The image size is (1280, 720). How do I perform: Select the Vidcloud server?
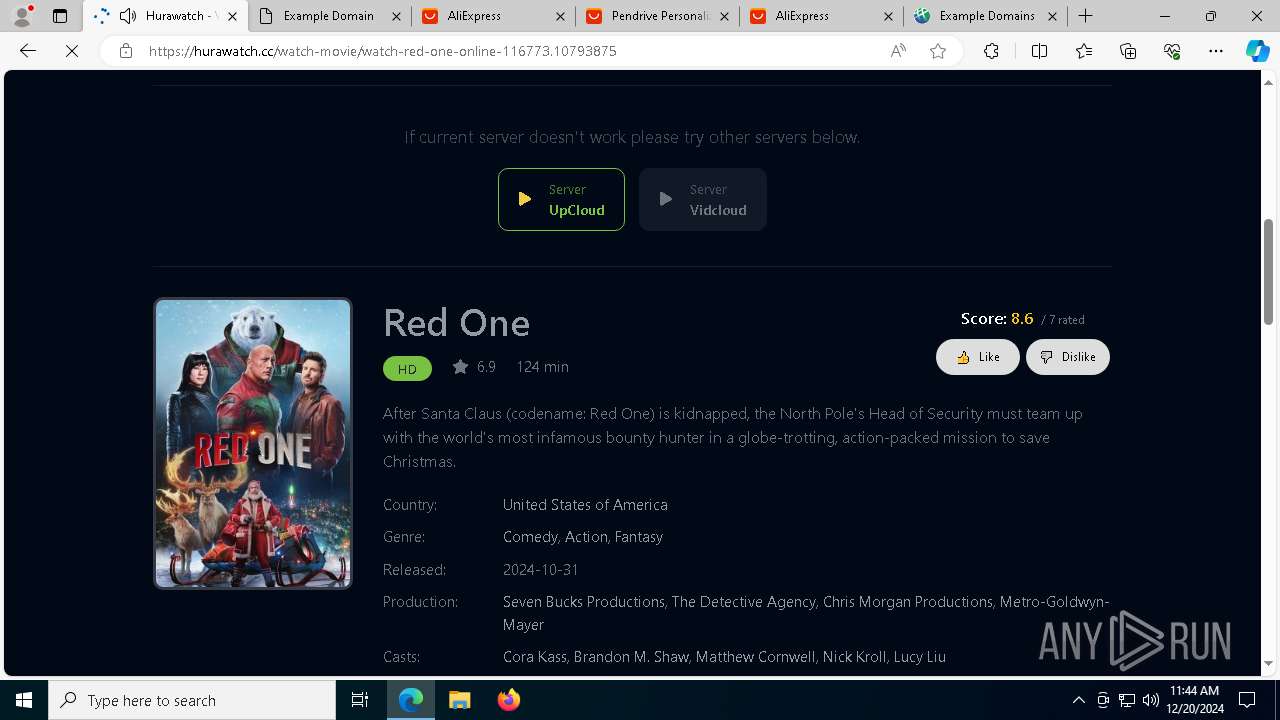(703, 200)
